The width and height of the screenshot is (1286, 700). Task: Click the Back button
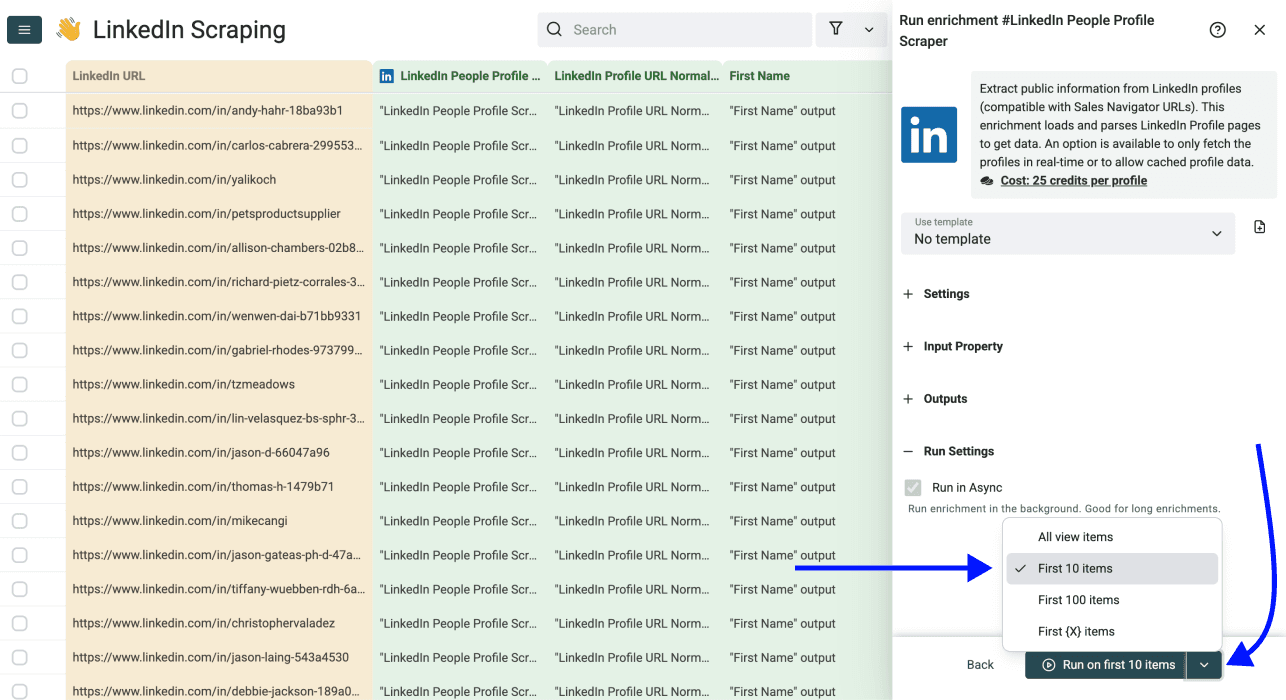click(x=980, y=664)
